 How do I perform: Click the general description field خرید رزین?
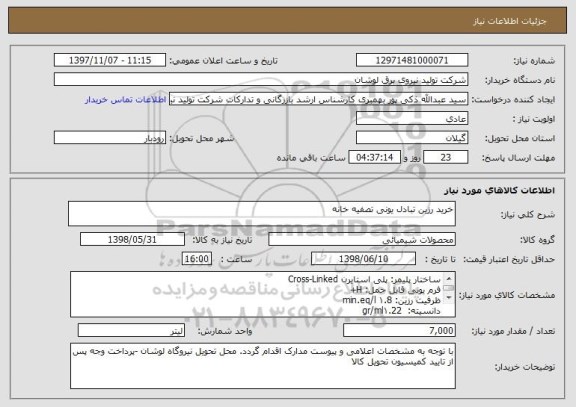click(262, 213)
